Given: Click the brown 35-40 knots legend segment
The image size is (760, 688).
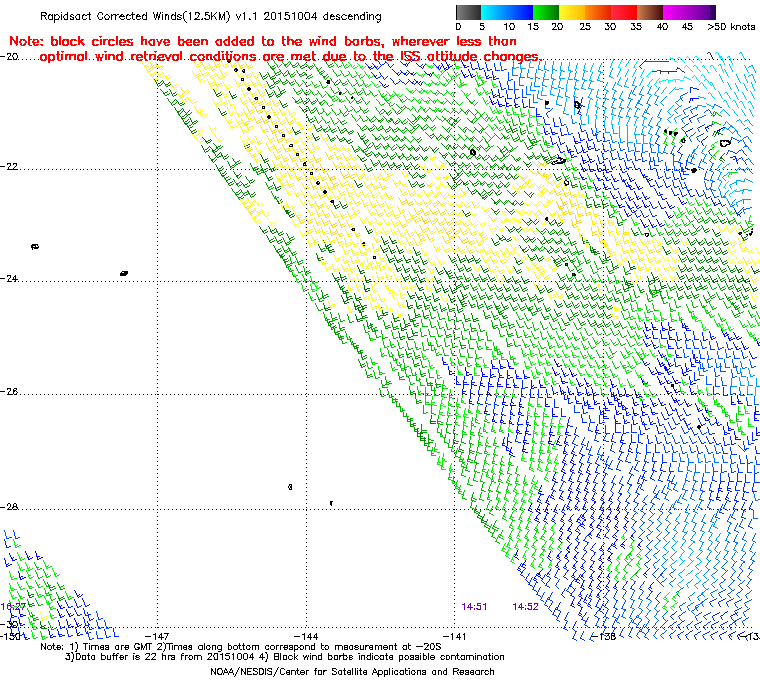Looking at the screenshot, I should 650,12.
